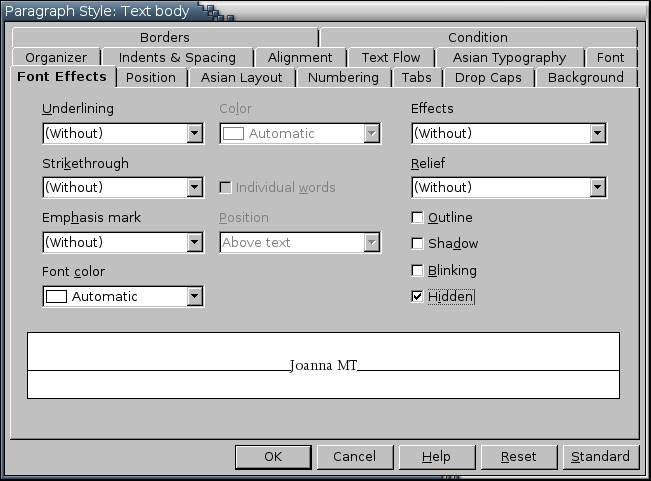Click the OK button

click(x=273, y=457)
